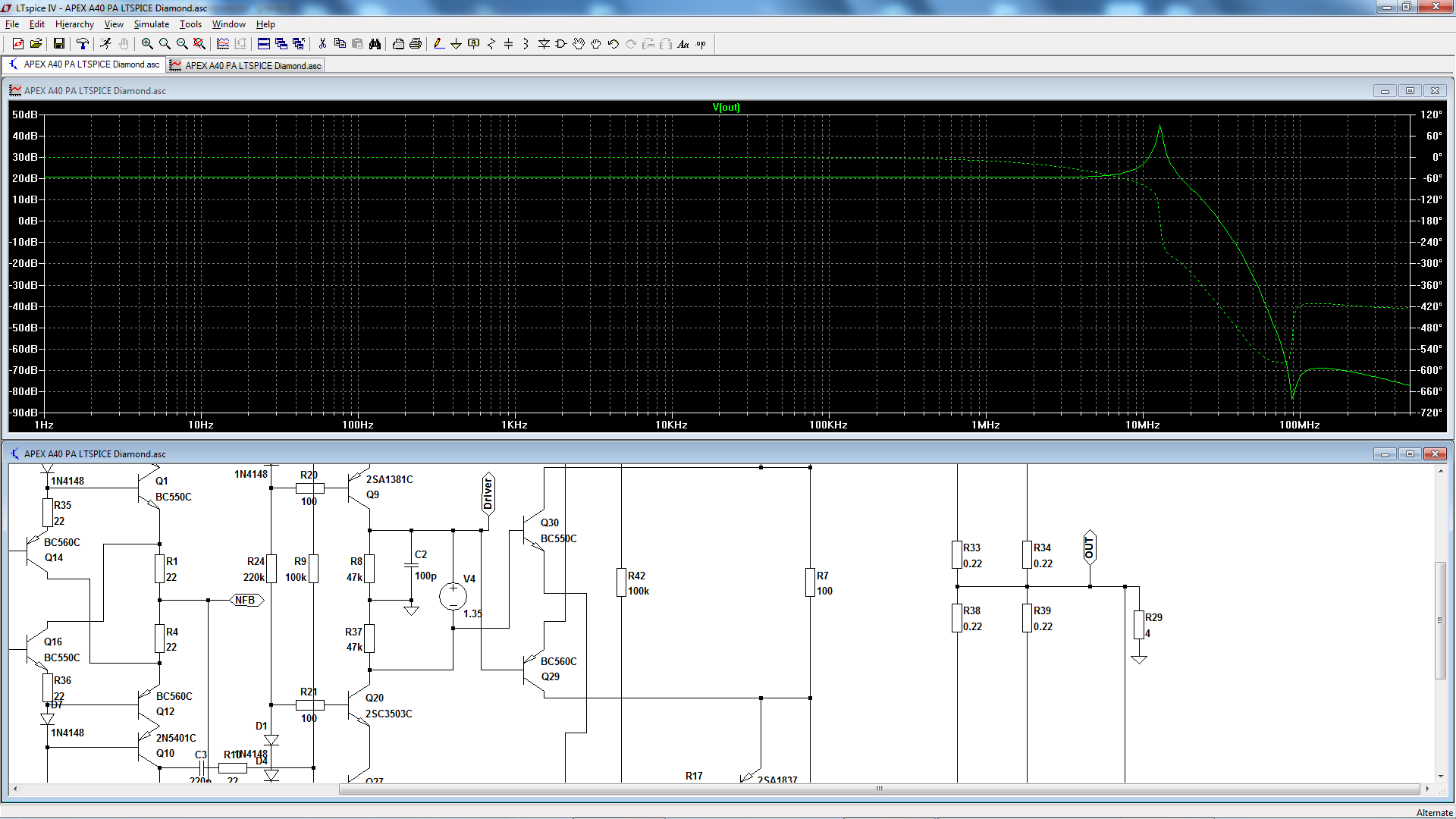Open the Simulate menu

point(151,24)
